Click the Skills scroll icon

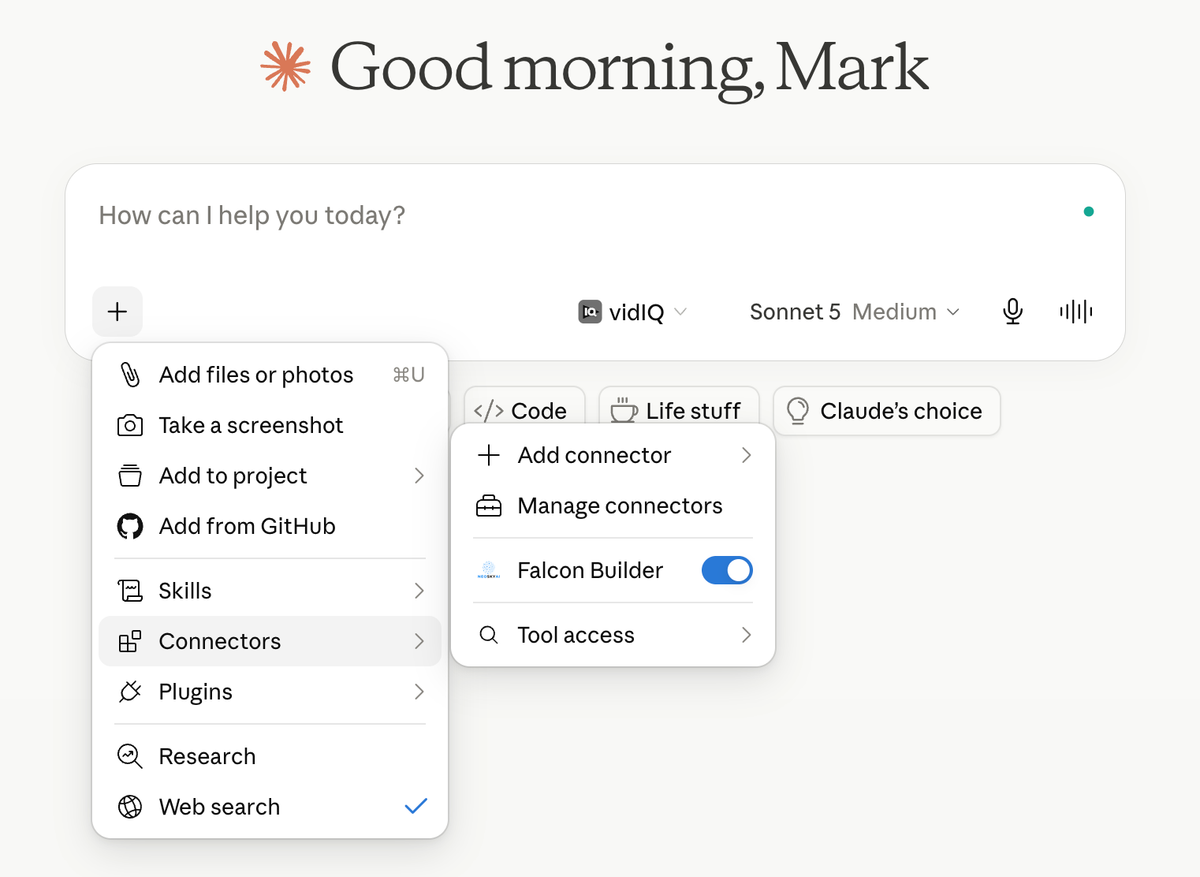[x=130, y=591]
